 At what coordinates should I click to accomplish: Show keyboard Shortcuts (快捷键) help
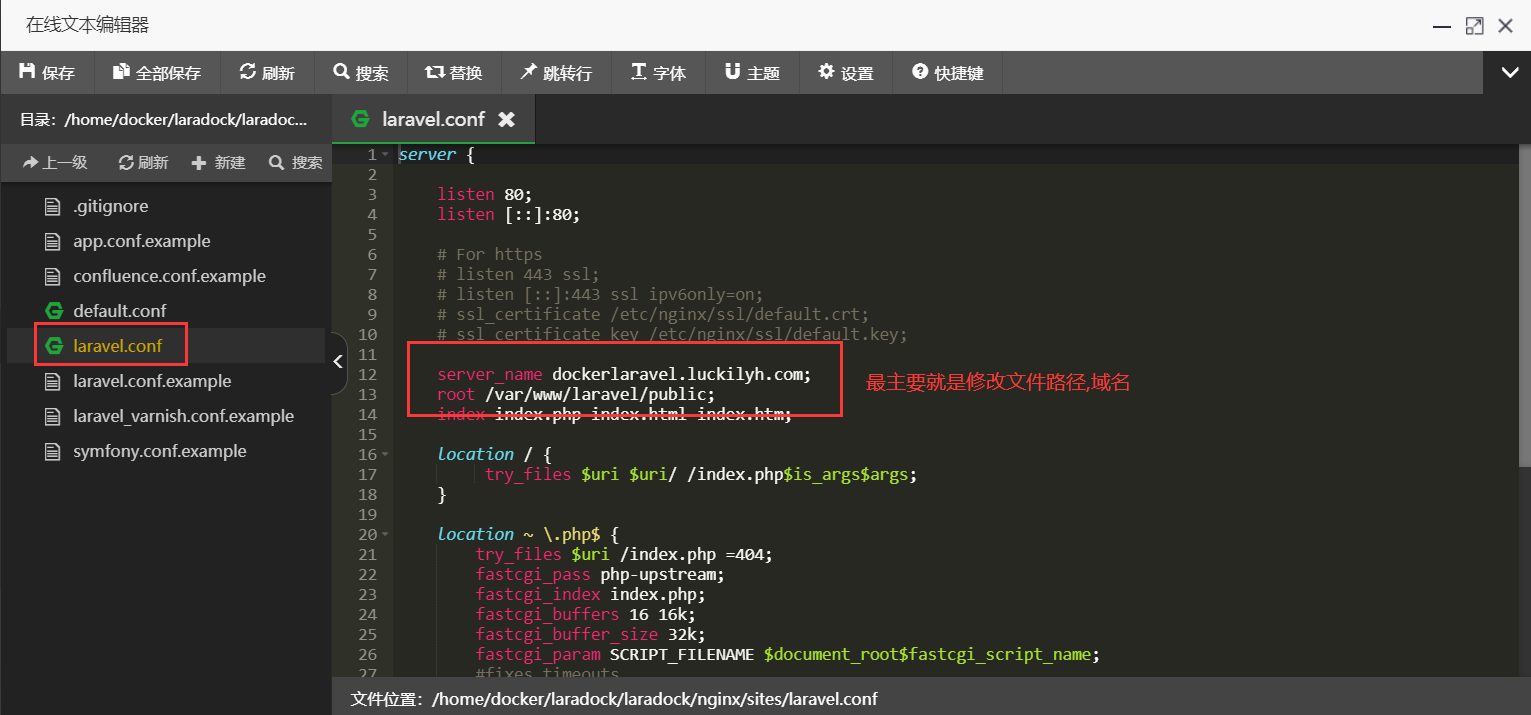[x=948, y=73]
